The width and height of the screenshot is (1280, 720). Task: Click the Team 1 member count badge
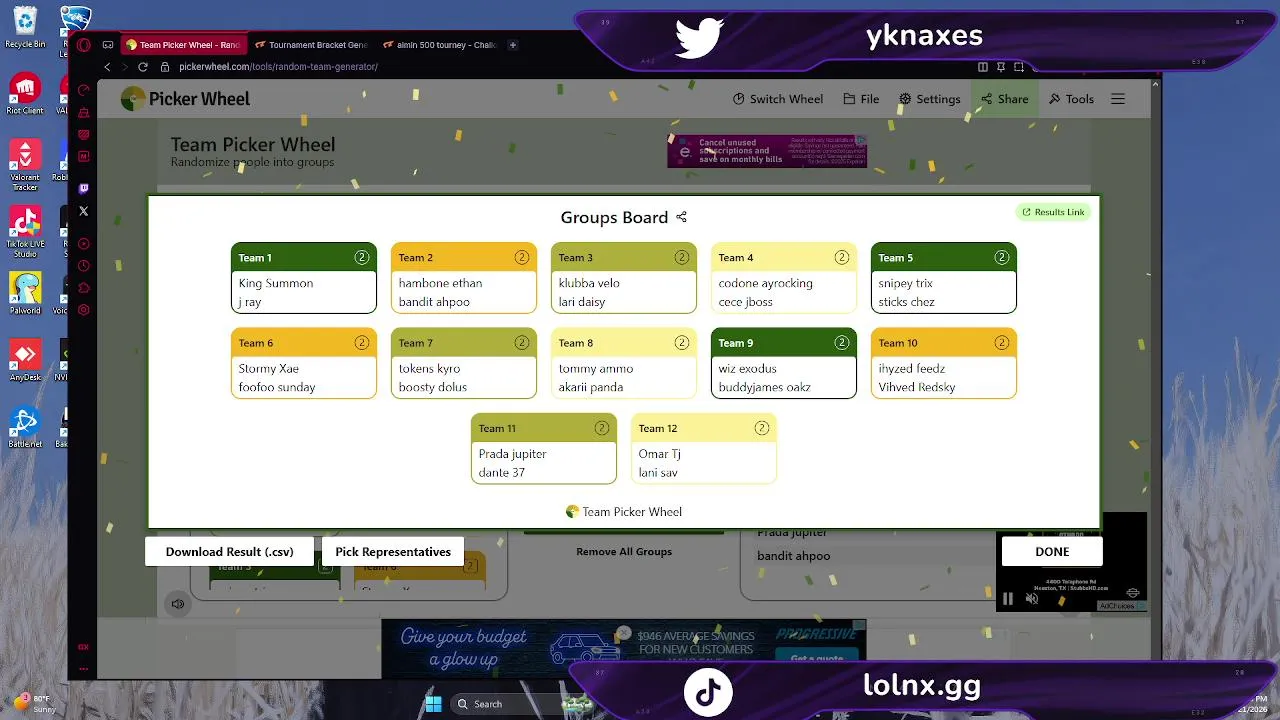click(x=362, y=257)
